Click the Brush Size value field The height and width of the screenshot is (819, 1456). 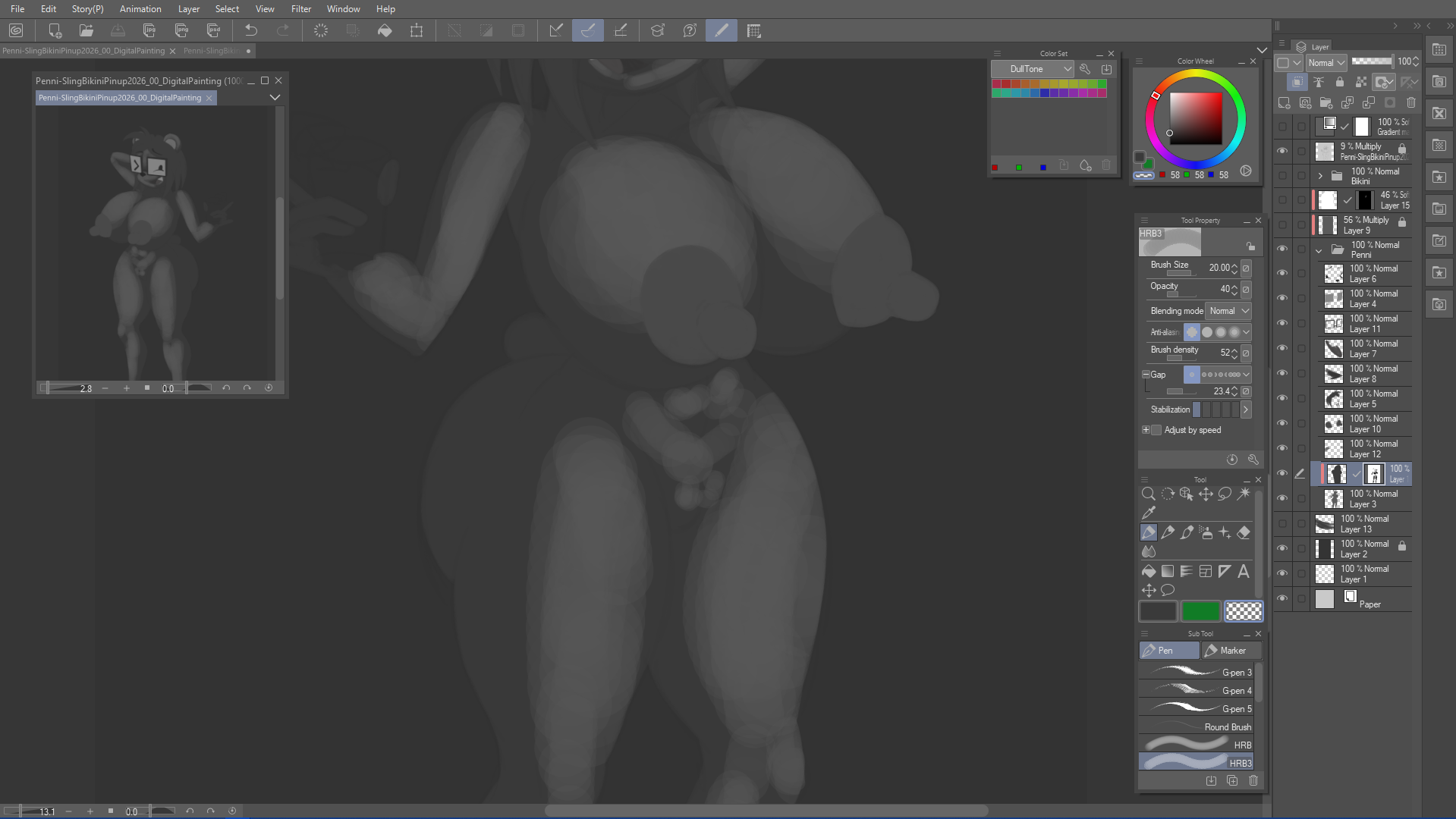point(1219,268)
